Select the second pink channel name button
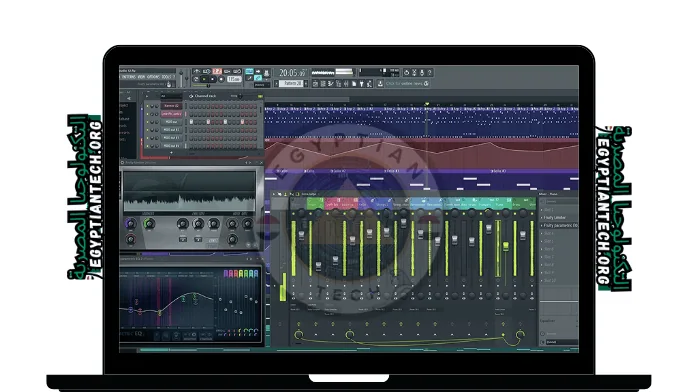Image resolution: width=698 pixels, height=392 pixels. point(171,114)
